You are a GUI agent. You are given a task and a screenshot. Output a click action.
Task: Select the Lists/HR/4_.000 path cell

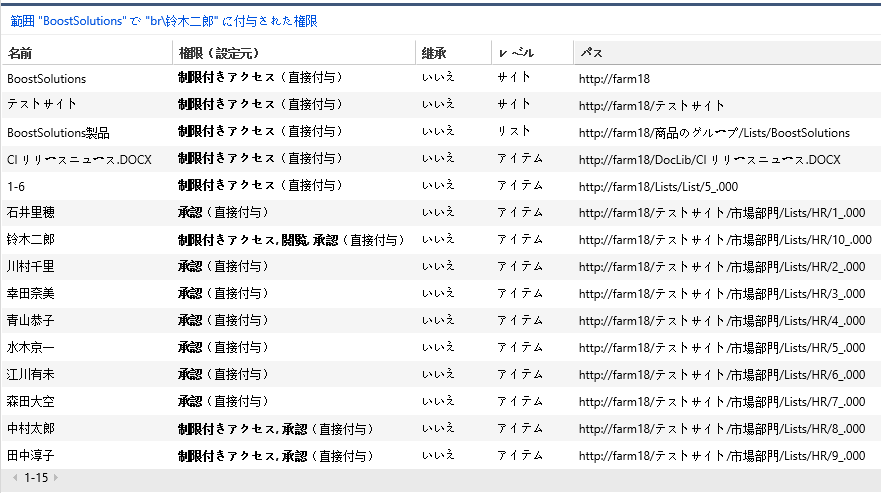722,320
